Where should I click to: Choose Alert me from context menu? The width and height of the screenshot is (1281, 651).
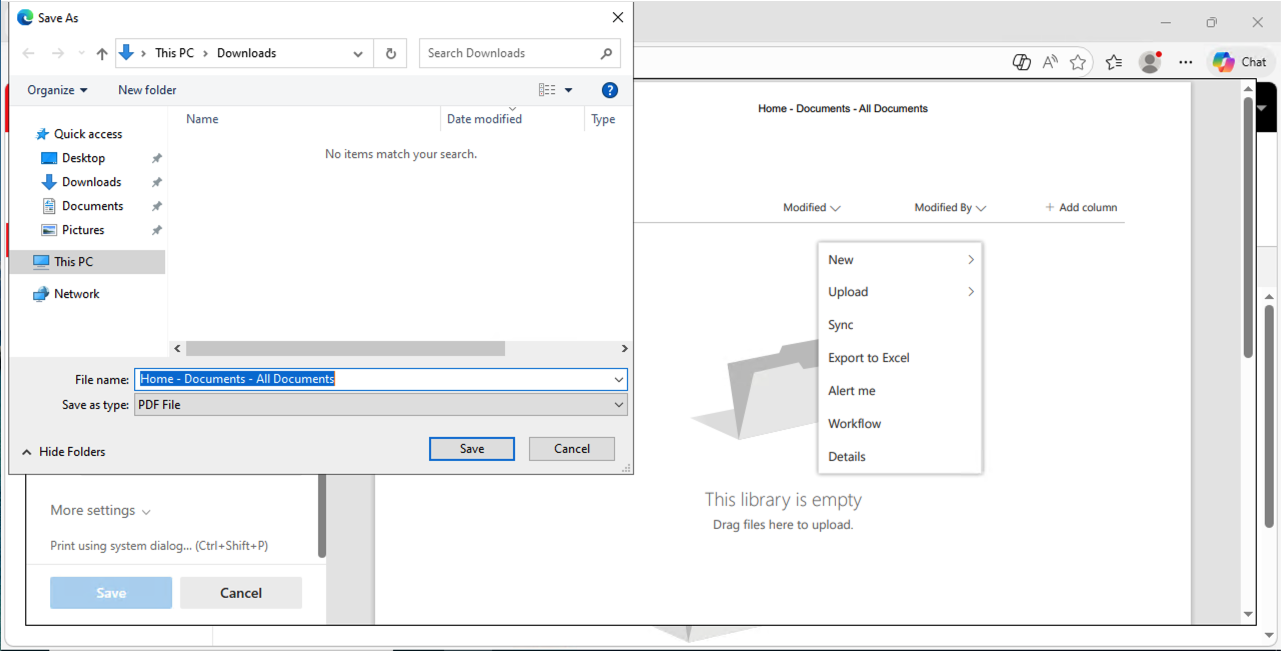tap(900, 391)
